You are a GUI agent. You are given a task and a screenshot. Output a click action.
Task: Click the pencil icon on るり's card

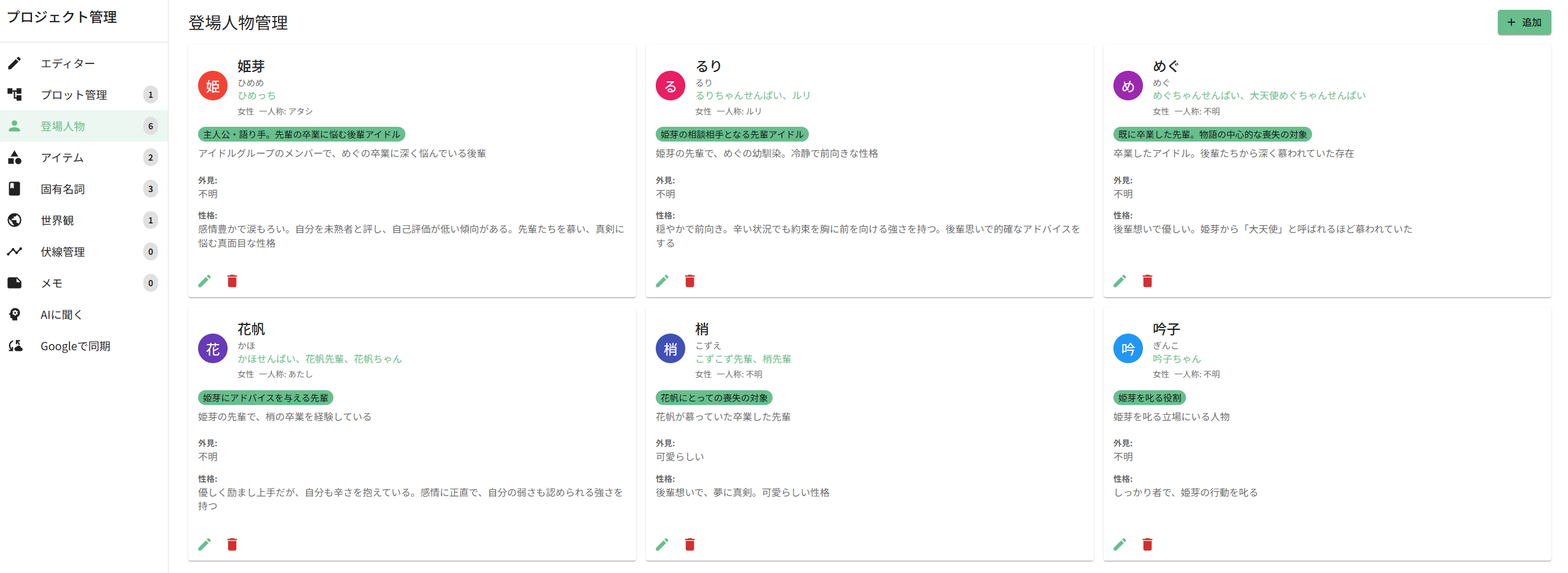663,281
